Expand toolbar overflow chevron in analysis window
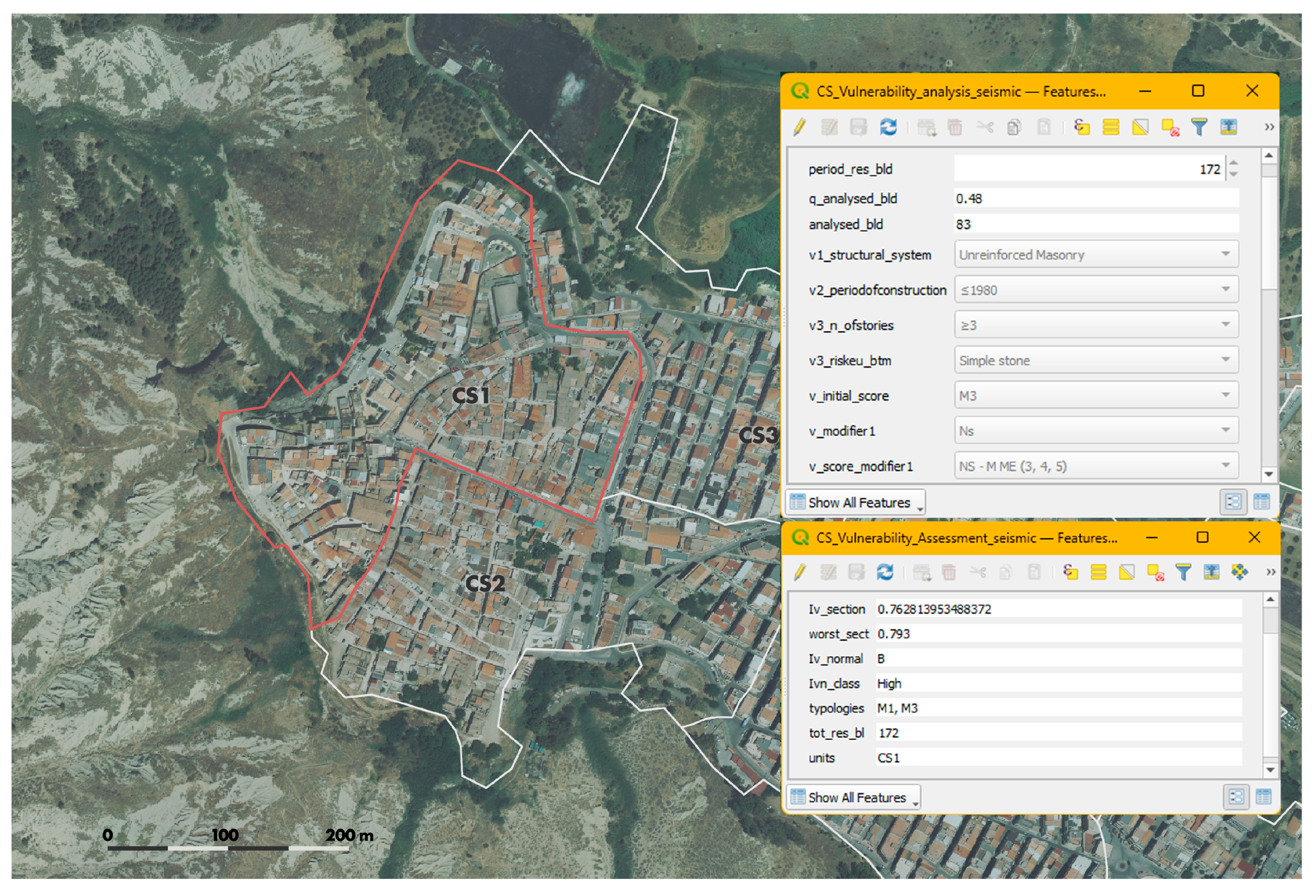Screen dimensions: 1316x896 [1269, 127]
